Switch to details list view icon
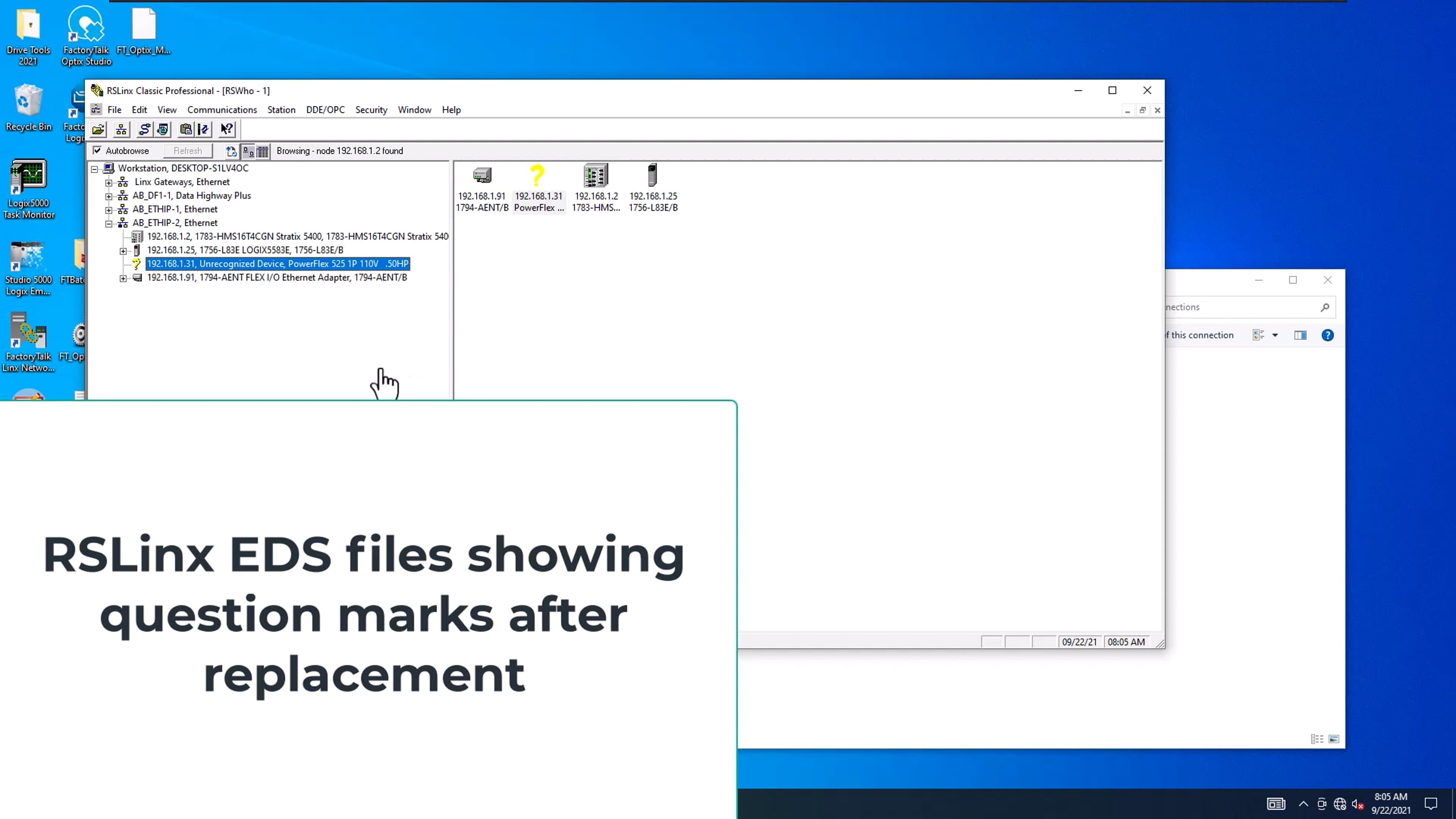The image size is (1456, 819). 263,151
